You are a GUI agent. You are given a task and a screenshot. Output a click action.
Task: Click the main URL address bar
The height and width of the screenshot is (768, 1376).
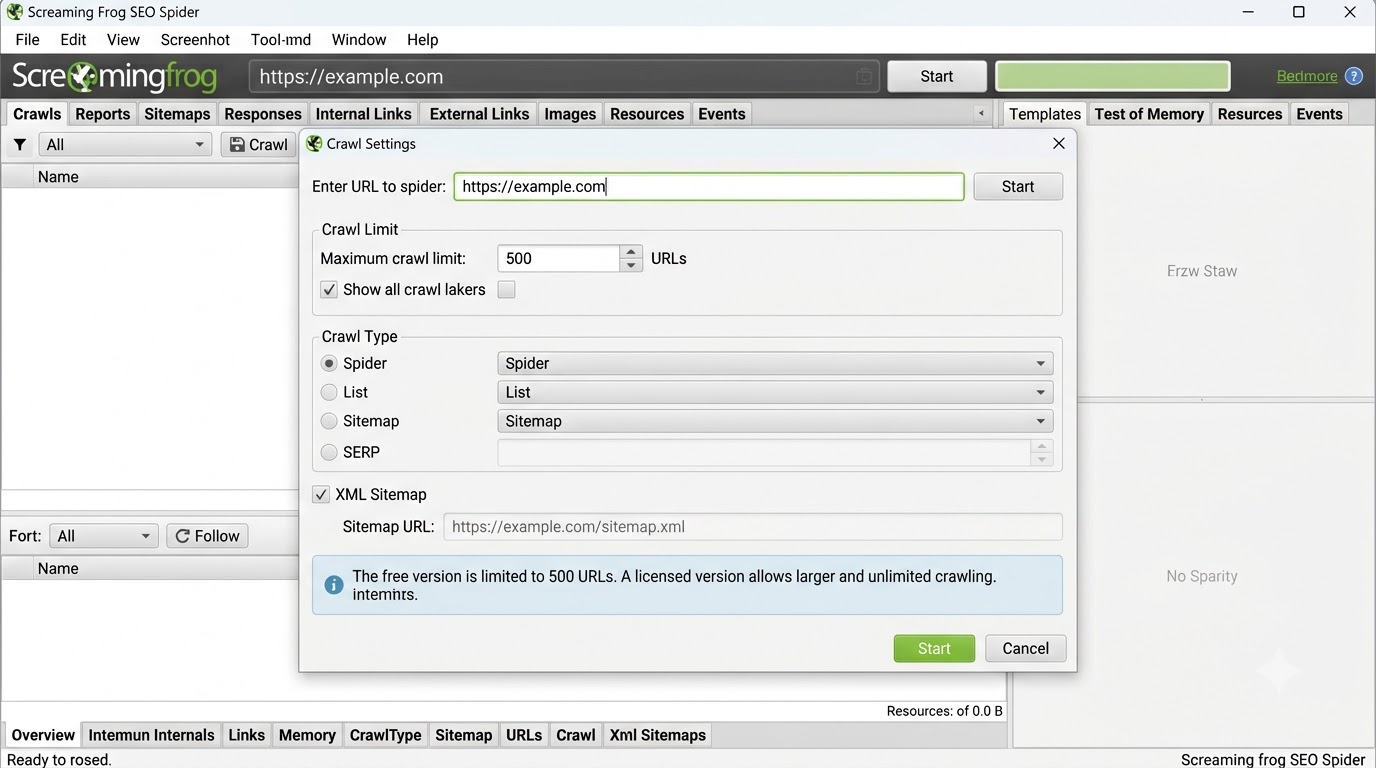564,77
